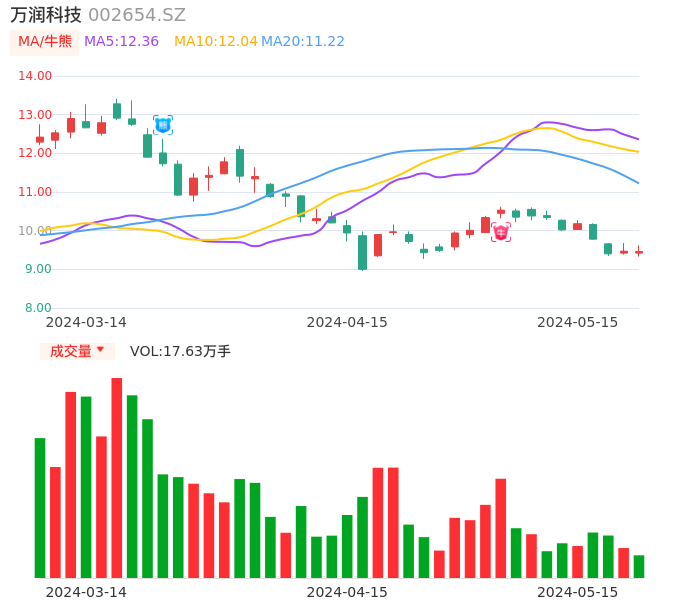Viewport: 686px width, 606px height.
Task: Click the 万润科技 stock name
Action: pyautogui.click(x=46, y=15)
